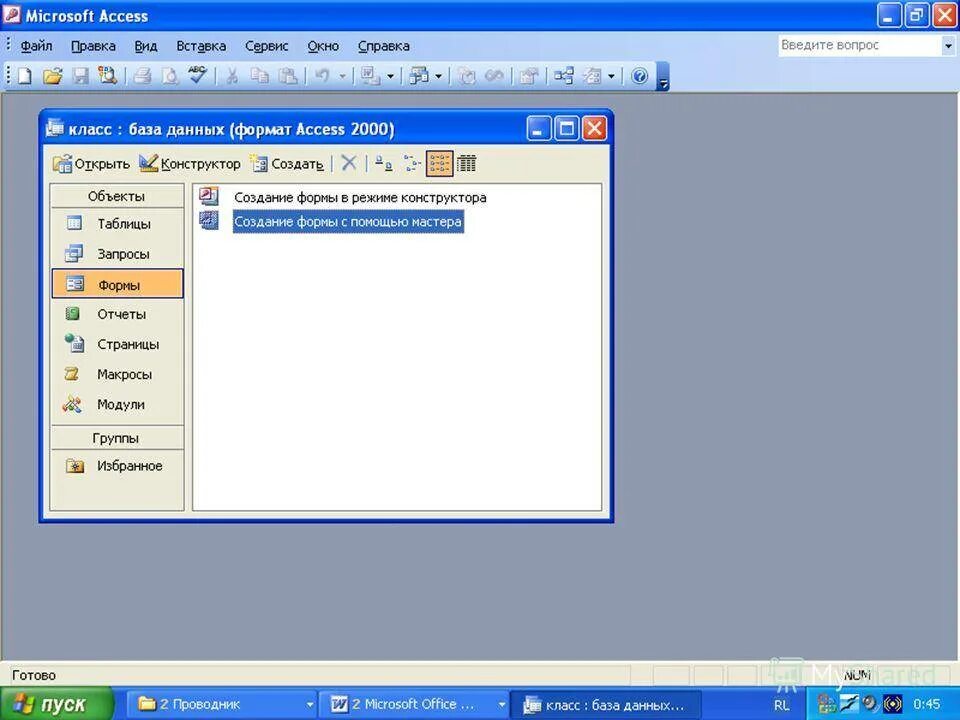The image size is (960, 720).
Task: Expand the Undo history dropdown arrow
Action: pos(342,77)
